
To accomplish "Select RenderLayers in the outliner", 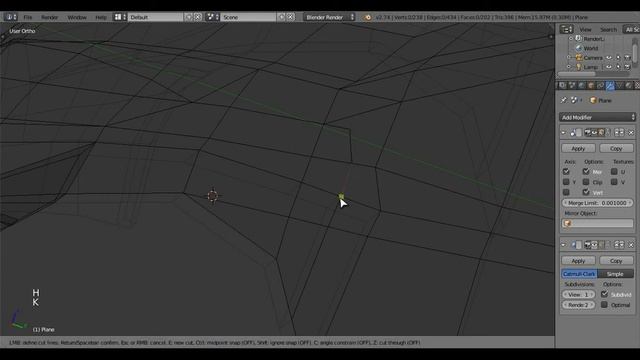I will pos(594,39).
